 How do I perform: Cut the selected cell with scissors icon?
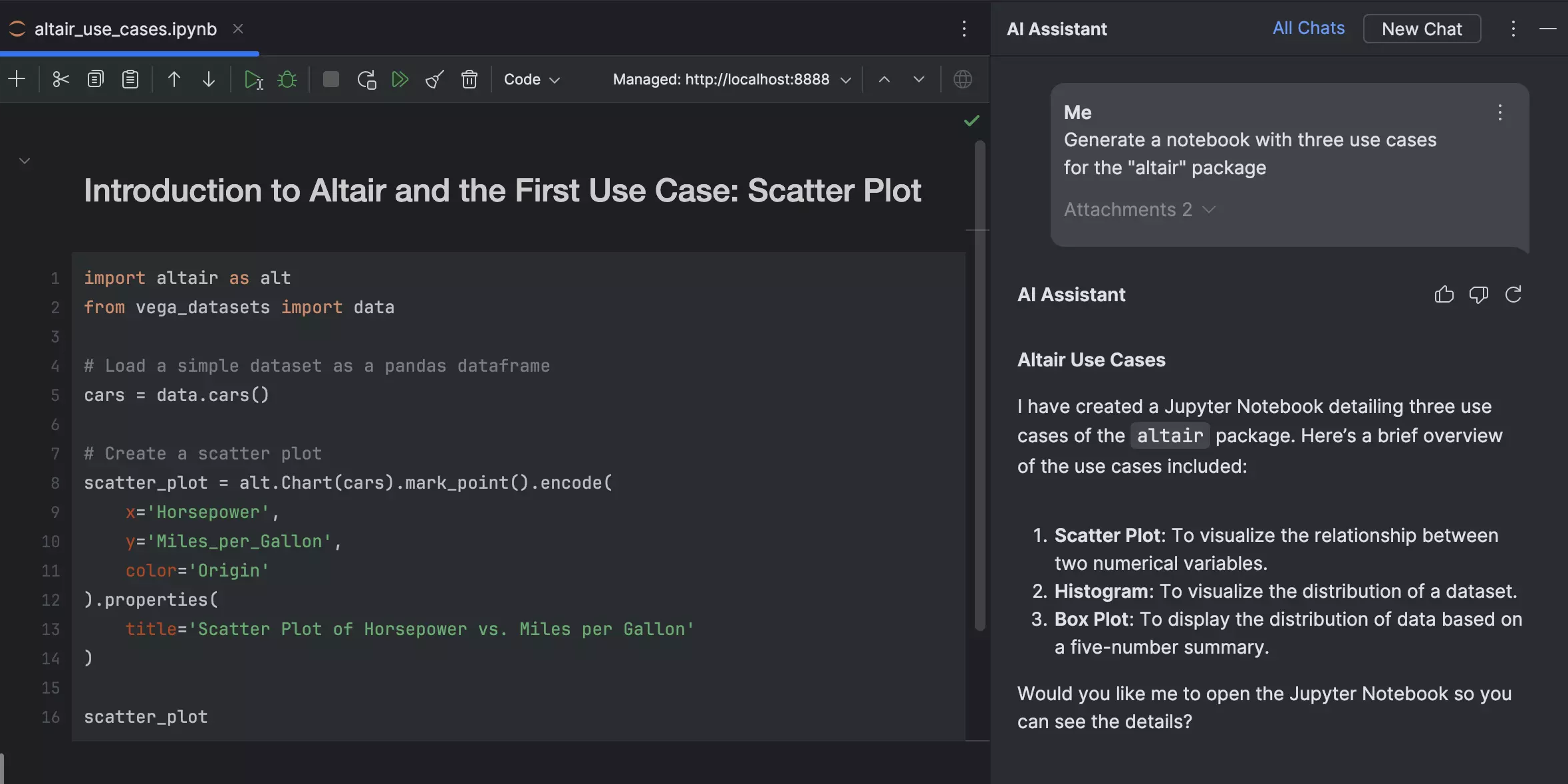pos(61,79)
